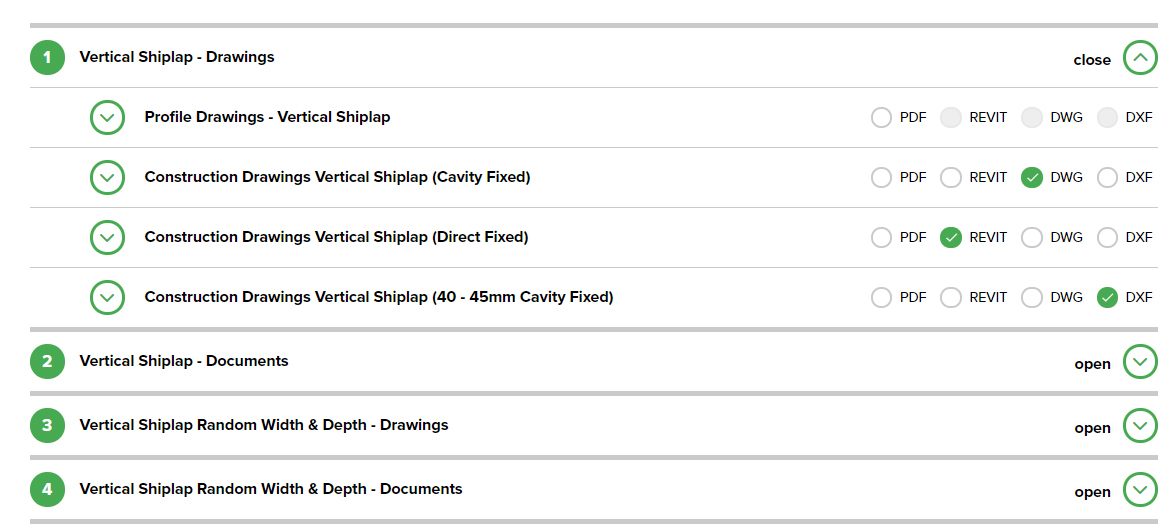Select PDF for Profile Drawings
Image resolution: width=1172 pixels, height=531 pixels.
[x=881, y=118]
